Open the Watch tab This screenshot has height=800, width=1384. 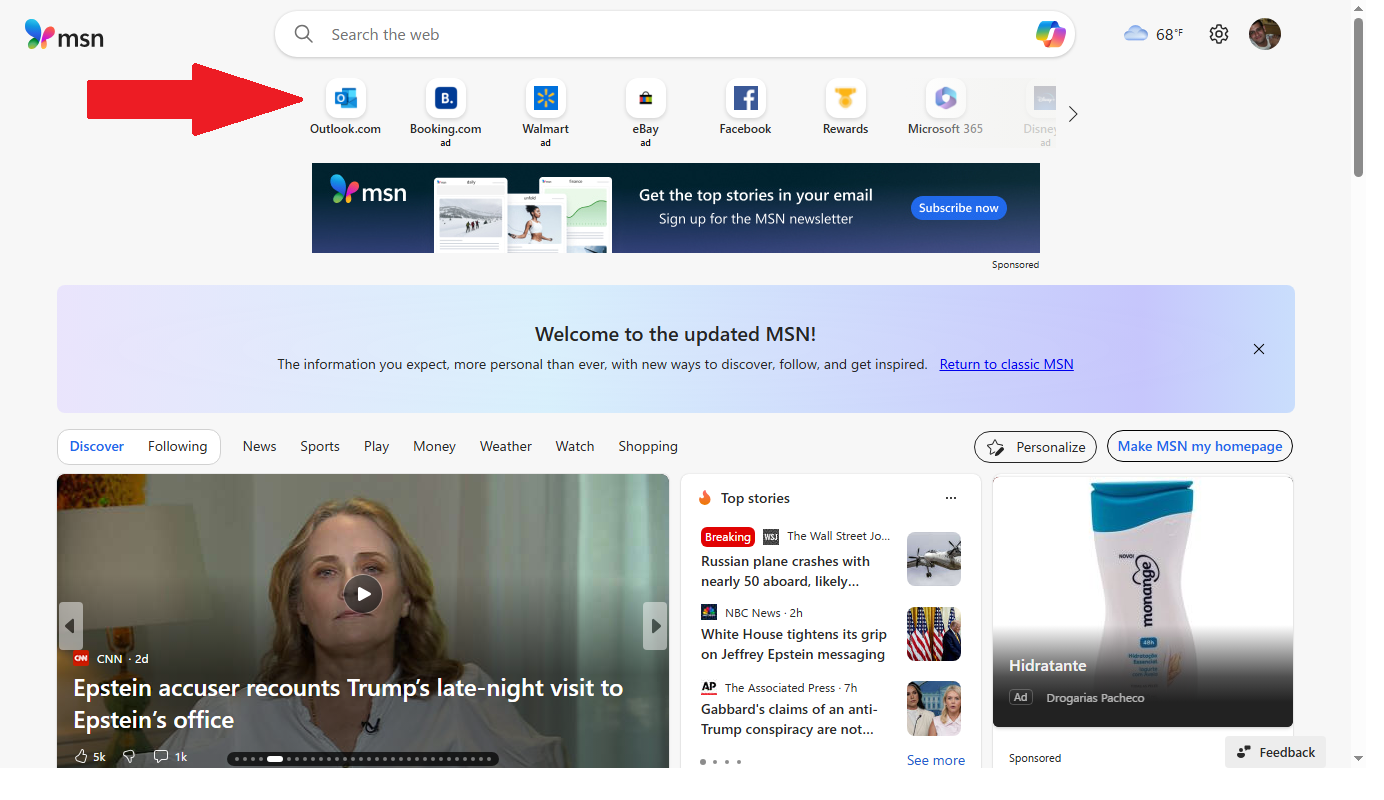(575, 447)
